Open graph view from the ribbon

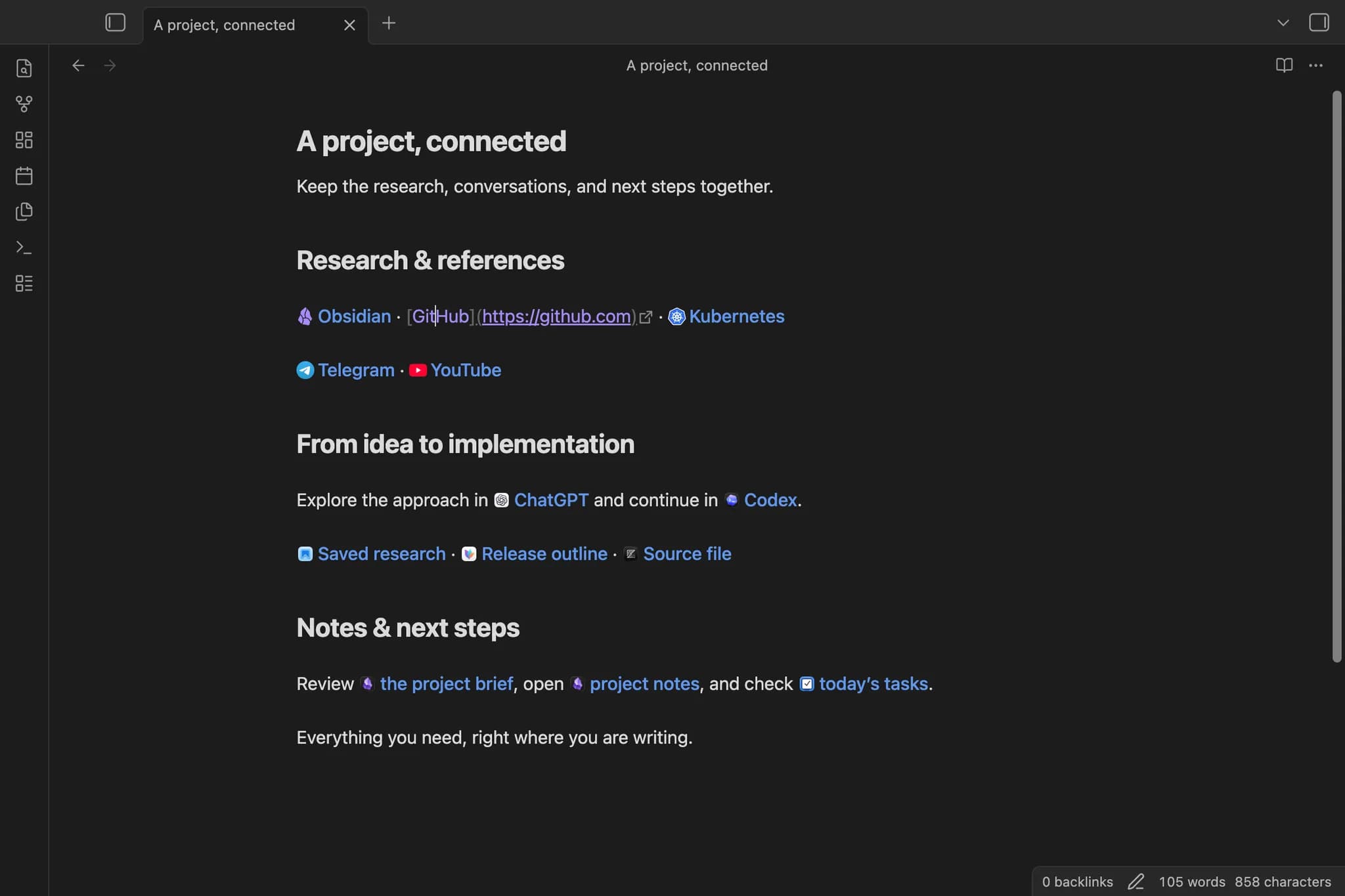[24, 104]
